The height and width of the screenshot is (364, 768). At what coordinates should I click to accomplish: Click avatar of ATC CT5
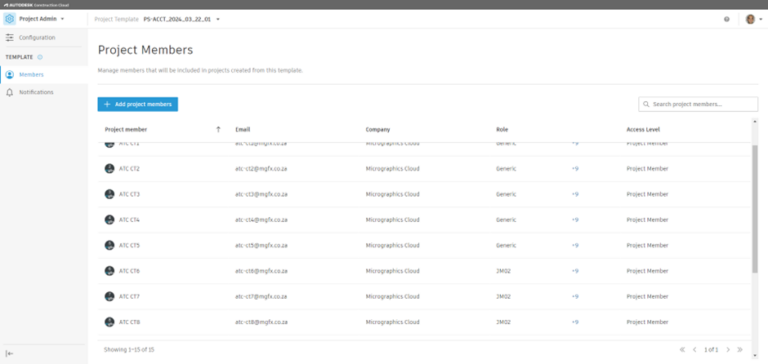click(109, 245)
